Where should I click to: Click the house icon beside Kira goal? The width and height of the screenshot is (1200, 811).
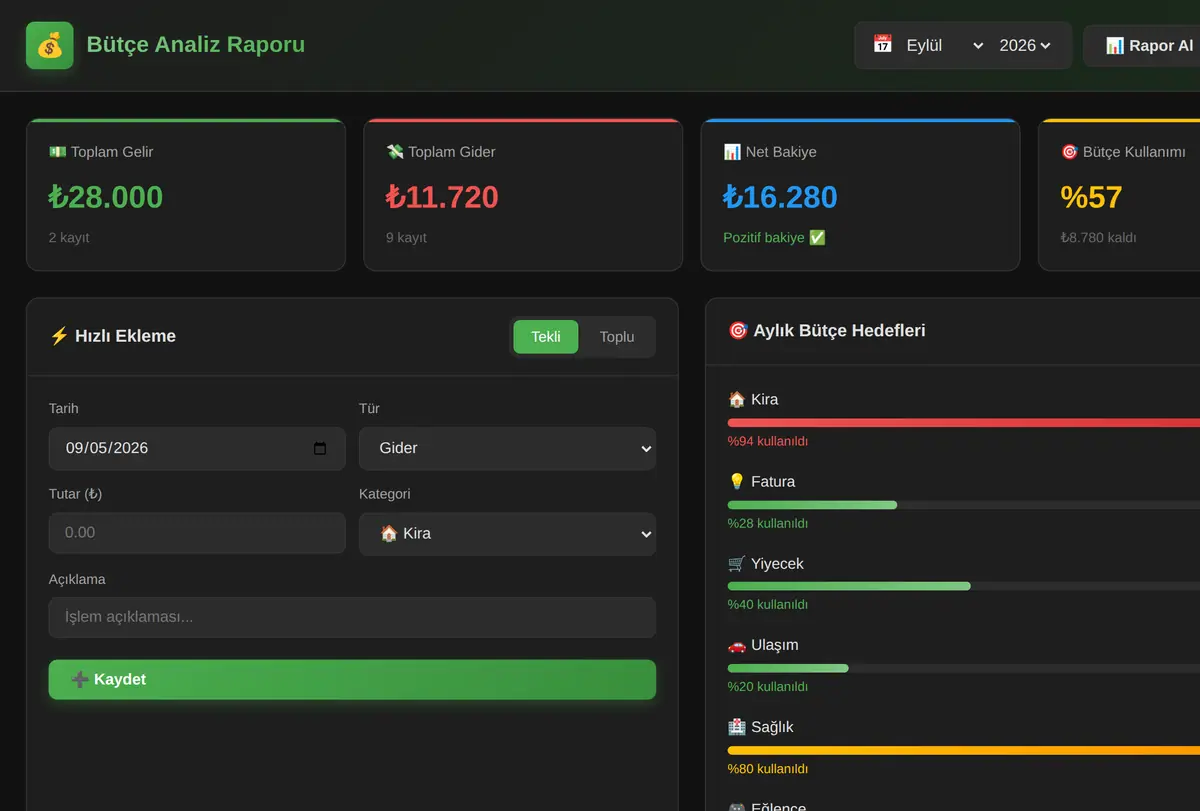pos(737,399)
